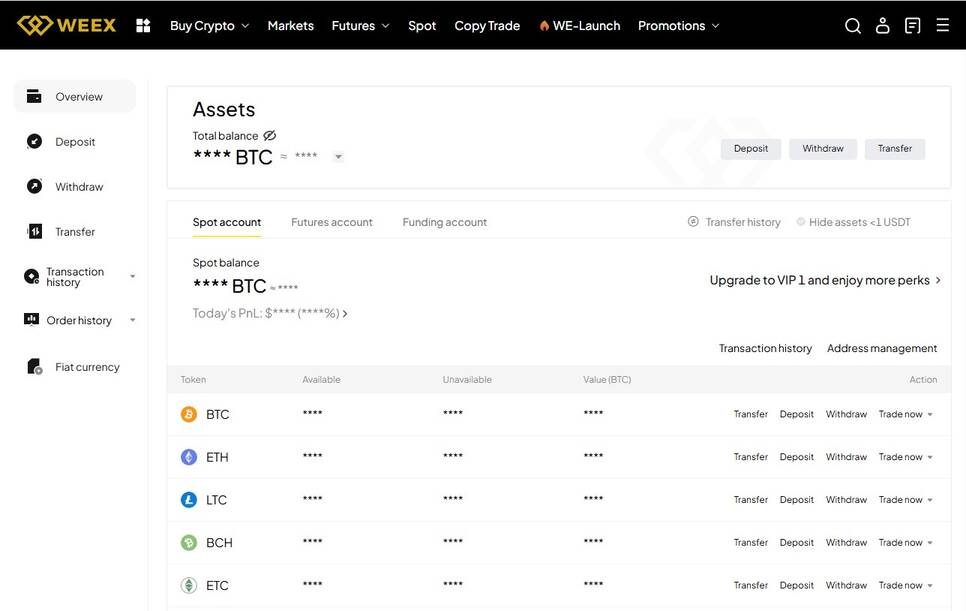
Task: Click the Fiat currency icon in sidebar
Action: (x=35, y=366)
